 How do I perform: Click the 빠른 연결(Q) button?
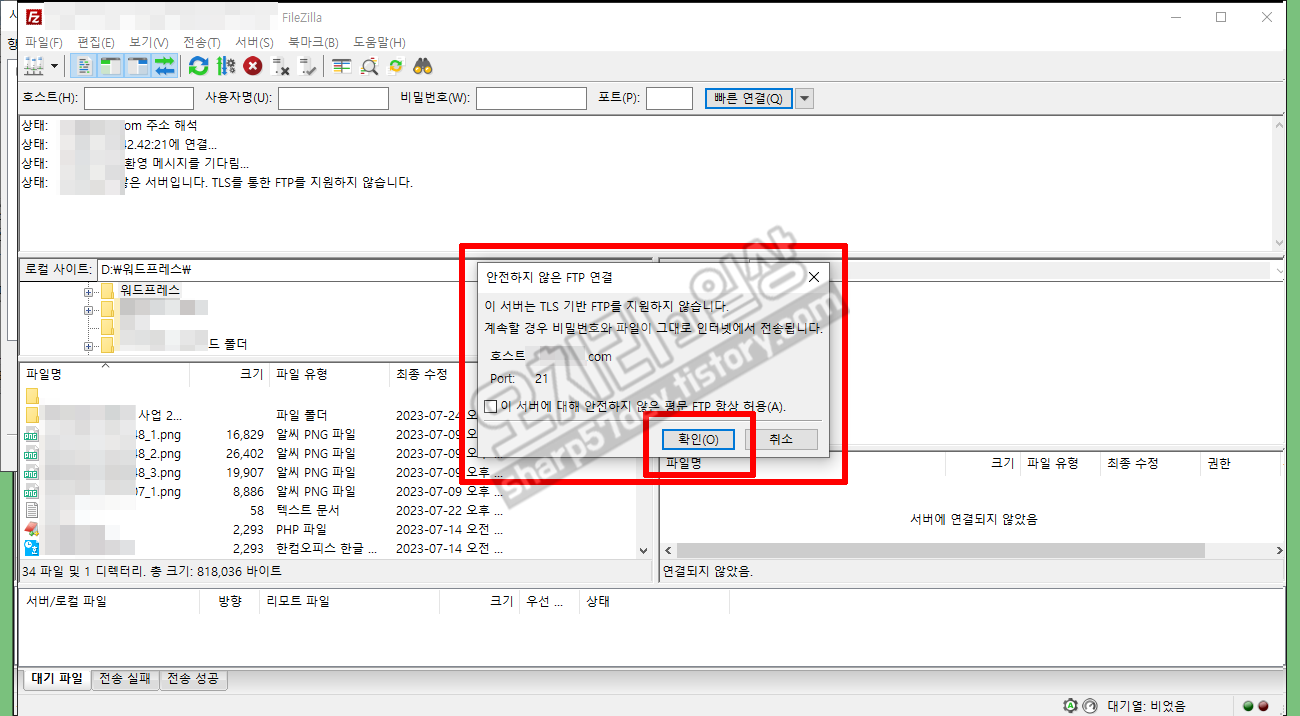click(748, 98)
